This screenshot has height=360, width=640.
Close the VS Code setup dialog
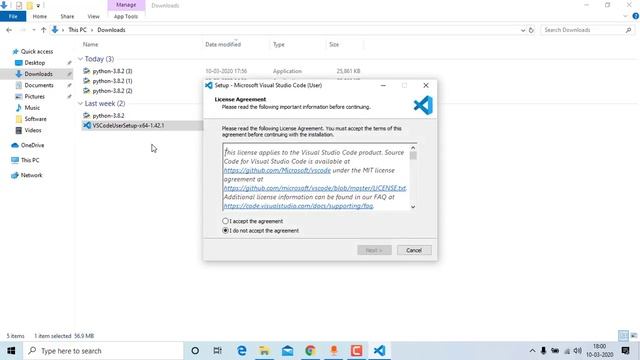426,85
